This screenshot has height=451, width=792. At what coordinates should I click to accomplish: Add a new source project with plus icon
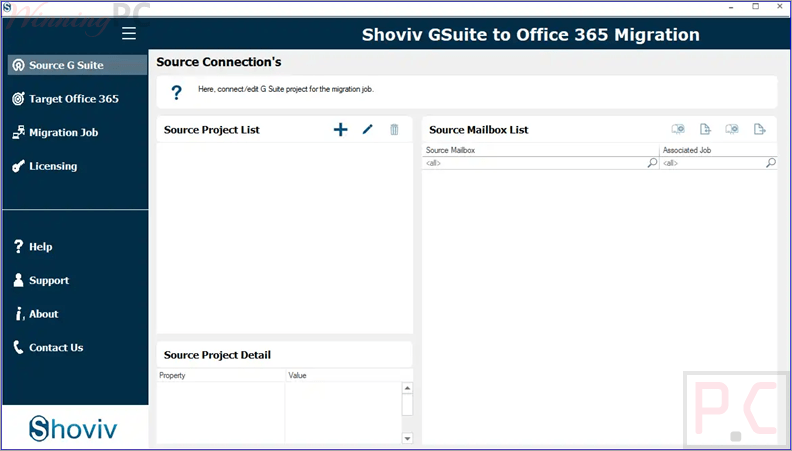(340, 130)
